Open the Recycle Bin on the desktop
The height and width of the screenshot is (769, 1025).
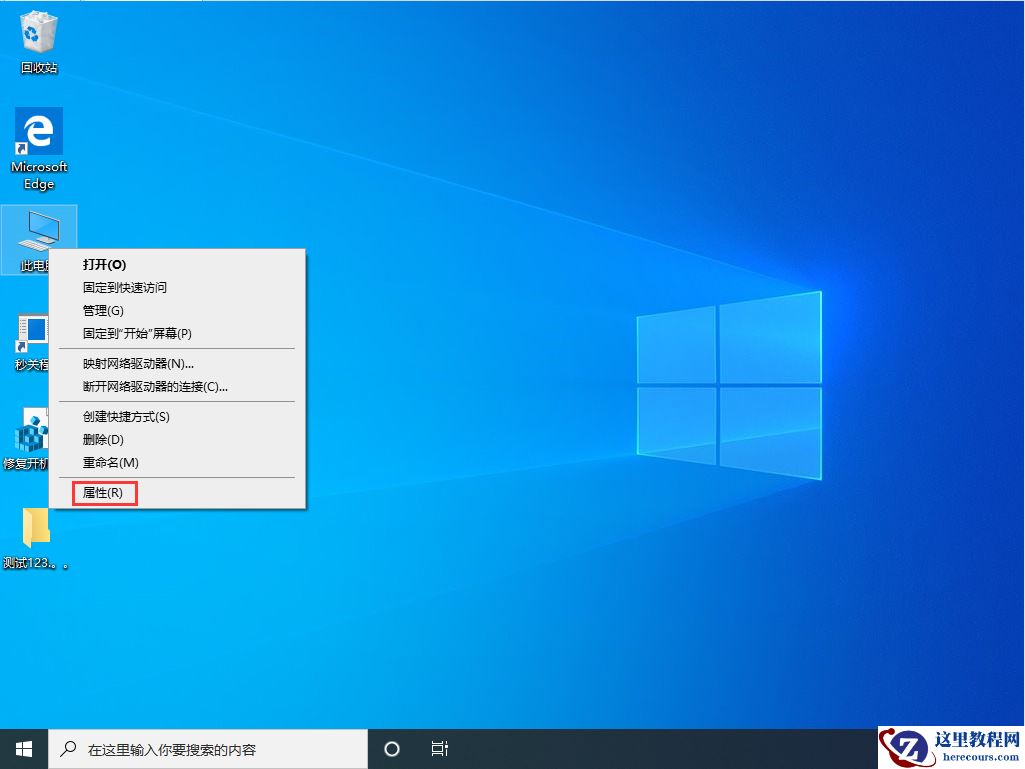coord(38,38)
